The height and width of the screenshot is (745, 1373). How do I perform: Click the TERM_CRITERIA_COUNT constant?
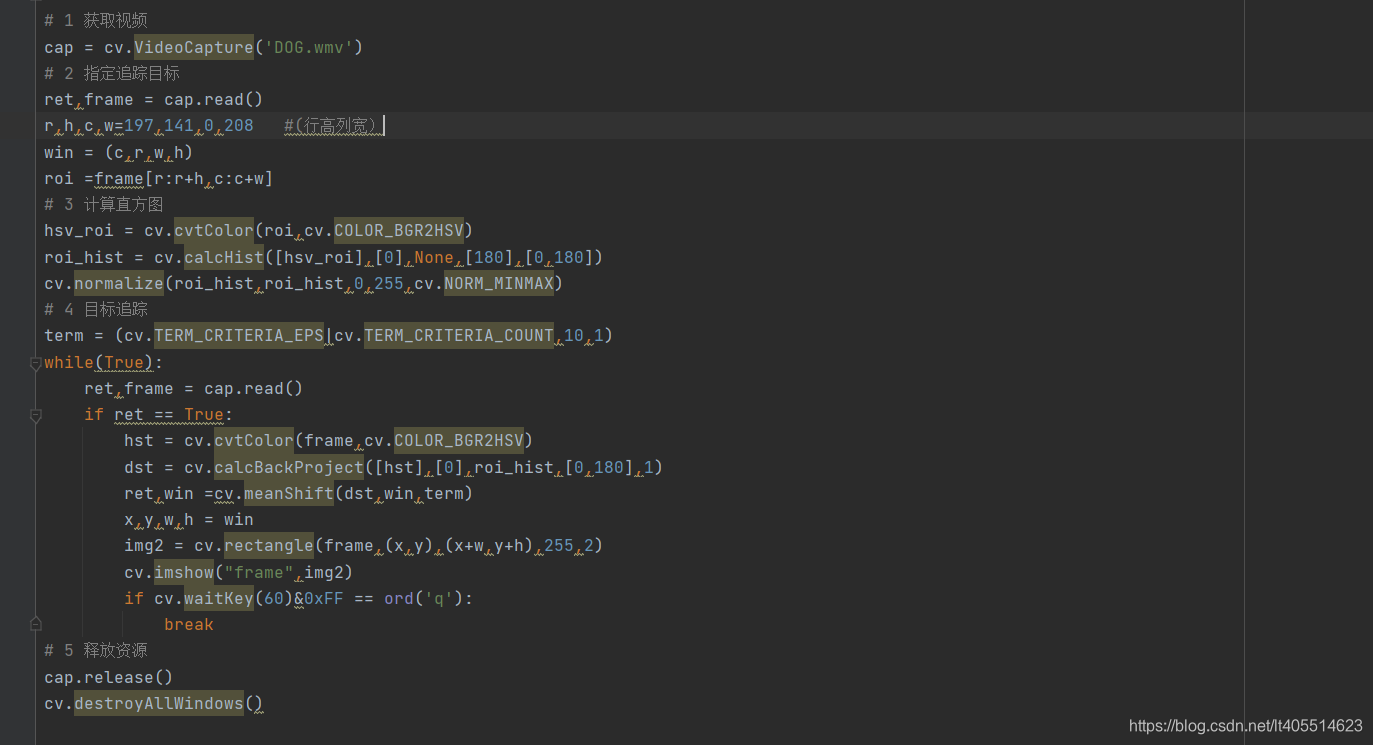(459, 335)
